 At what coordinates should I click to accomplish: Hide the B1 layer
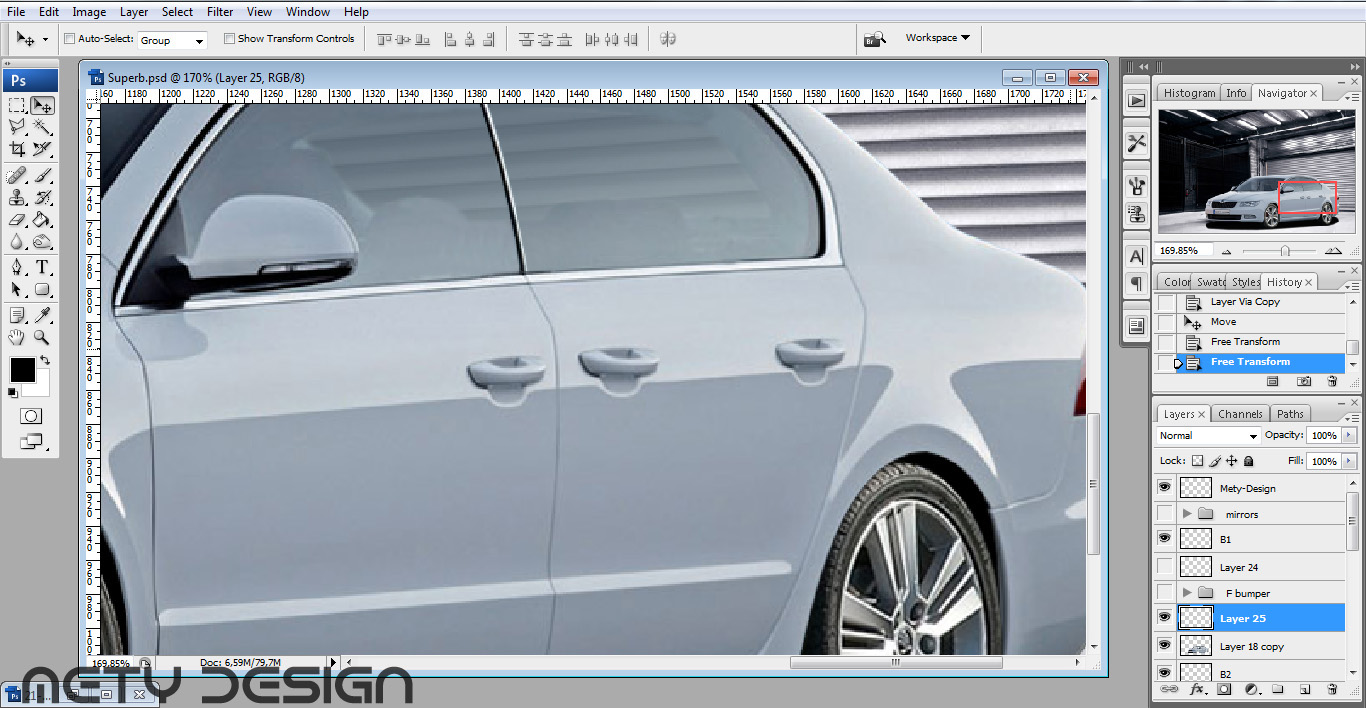point(1164,538)
